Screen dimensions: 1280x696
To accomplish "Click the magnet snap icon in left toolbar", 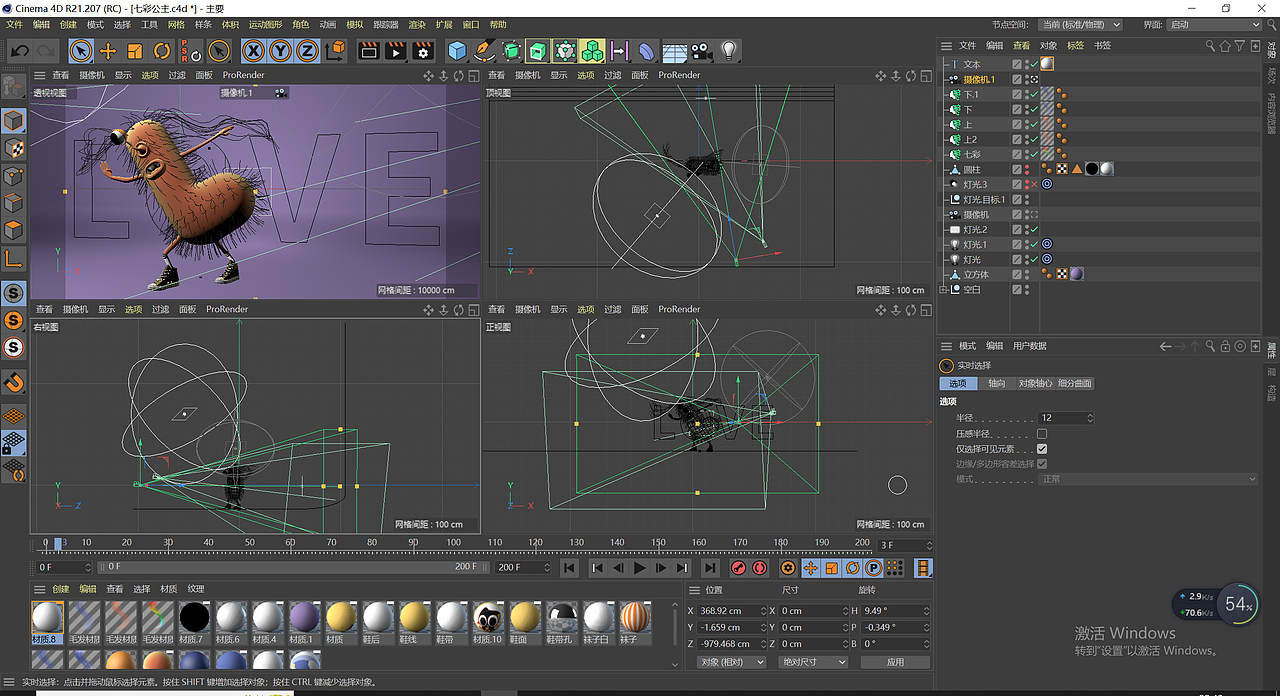I will tap(14, 381).
